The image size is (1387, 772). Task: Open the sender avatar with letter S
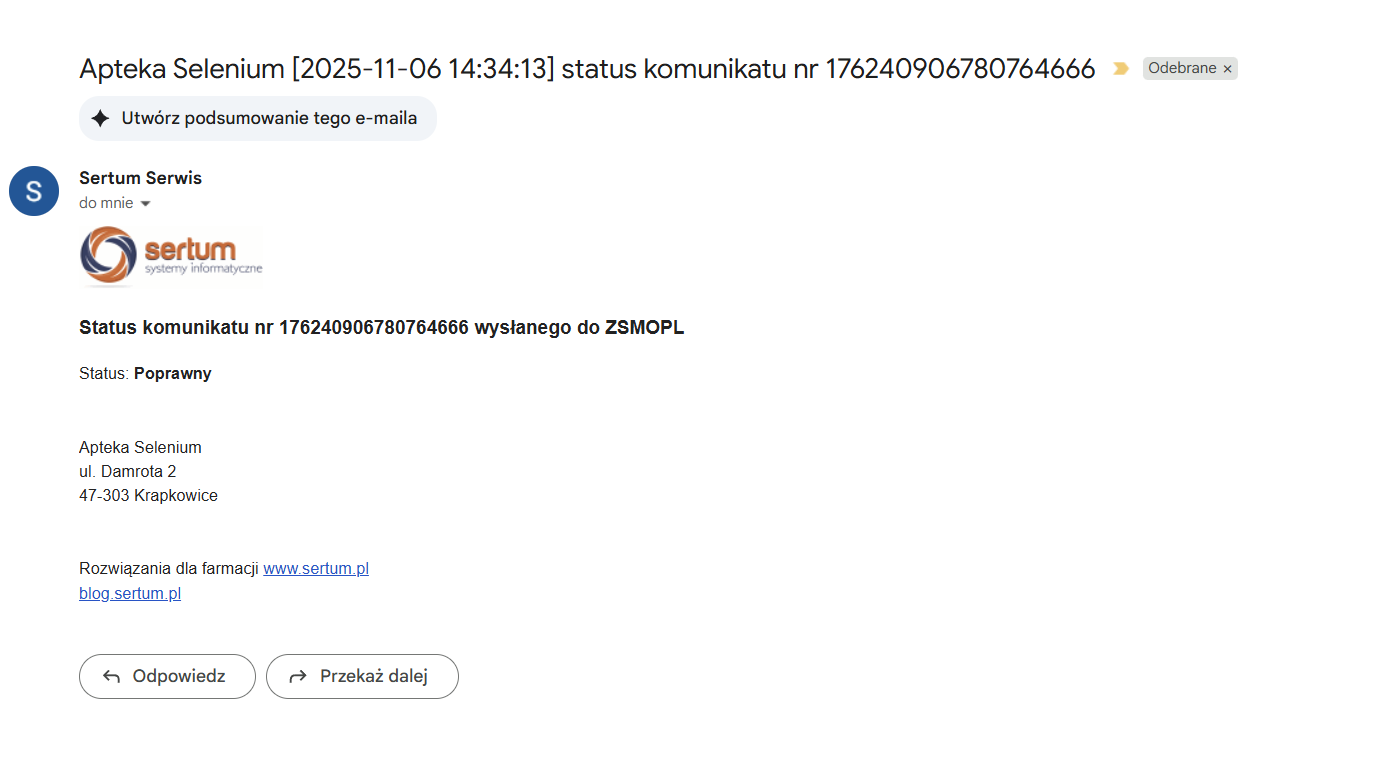coord(34,191)
